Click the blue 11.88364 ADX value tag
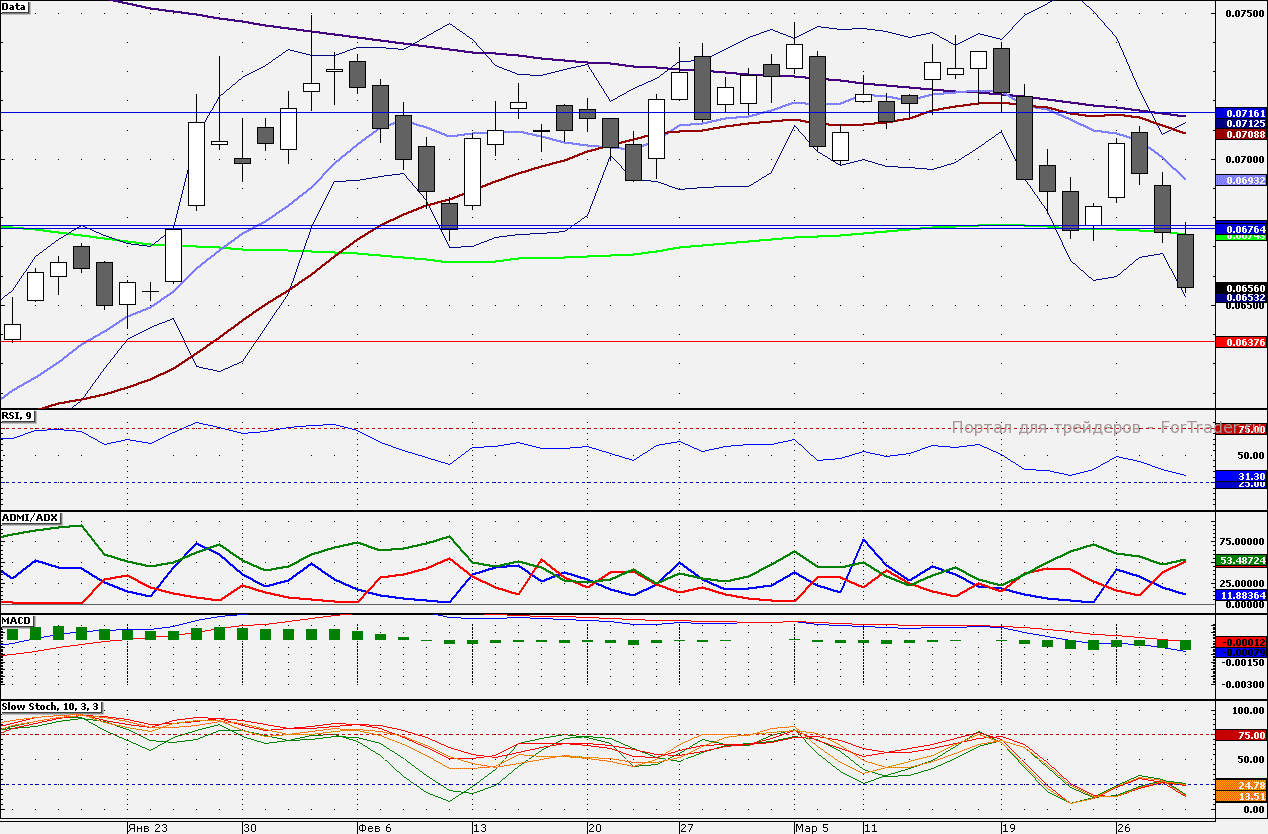1268x834 pixels. pyautogui.click(x=1240, y=595)
